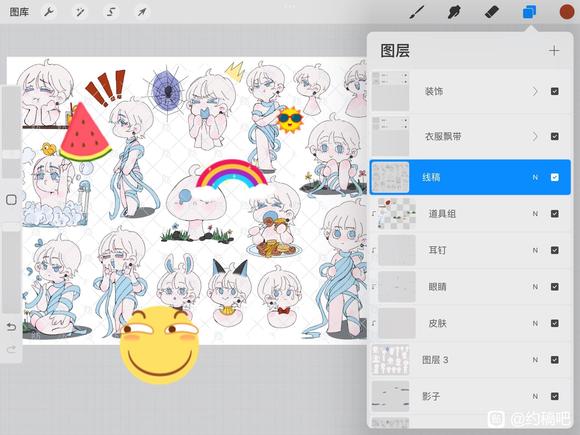Activate the Selection S-shaped tool

[111, 12]
